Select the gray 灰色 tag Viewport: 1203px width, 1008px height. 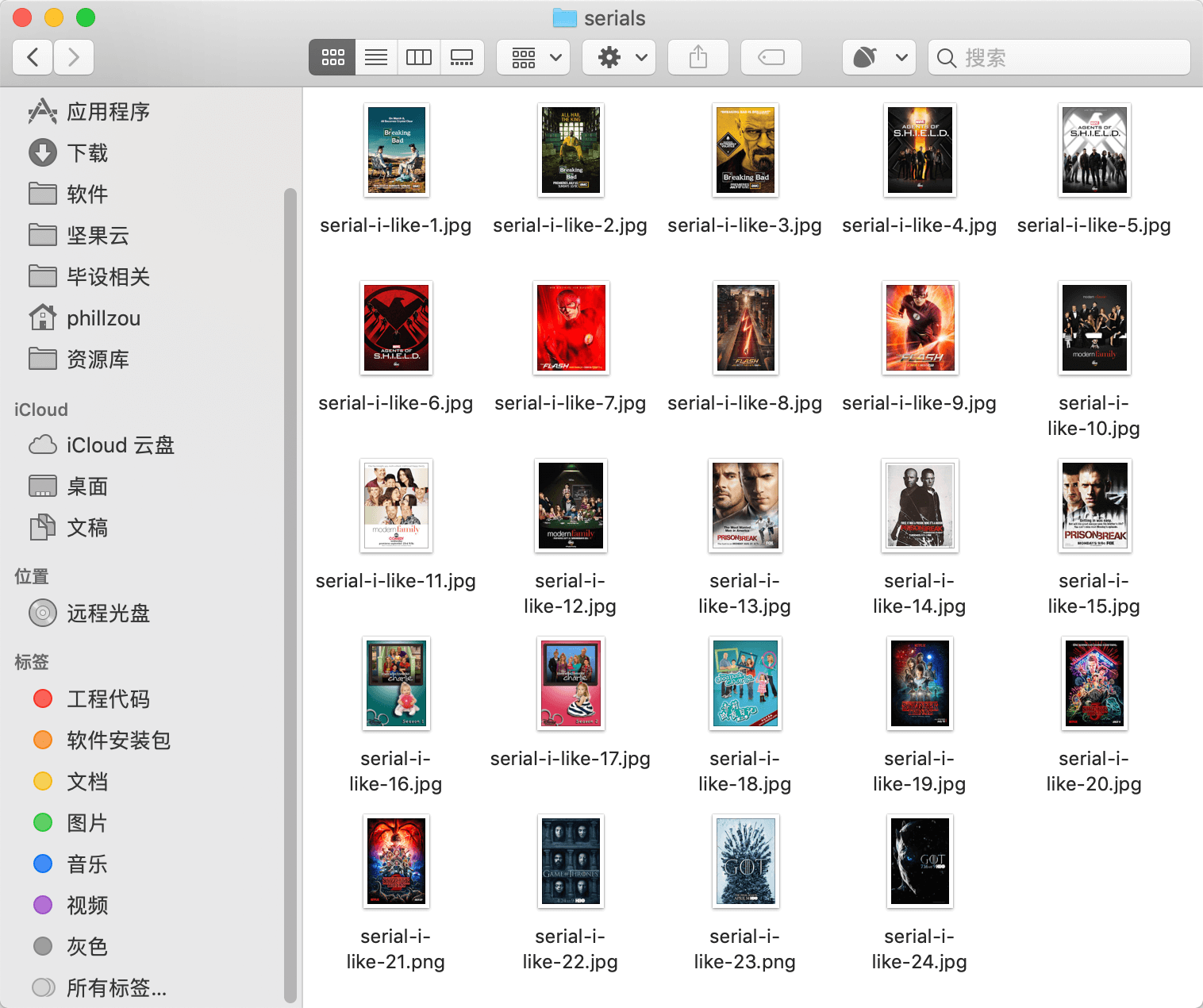pos(71,947)
